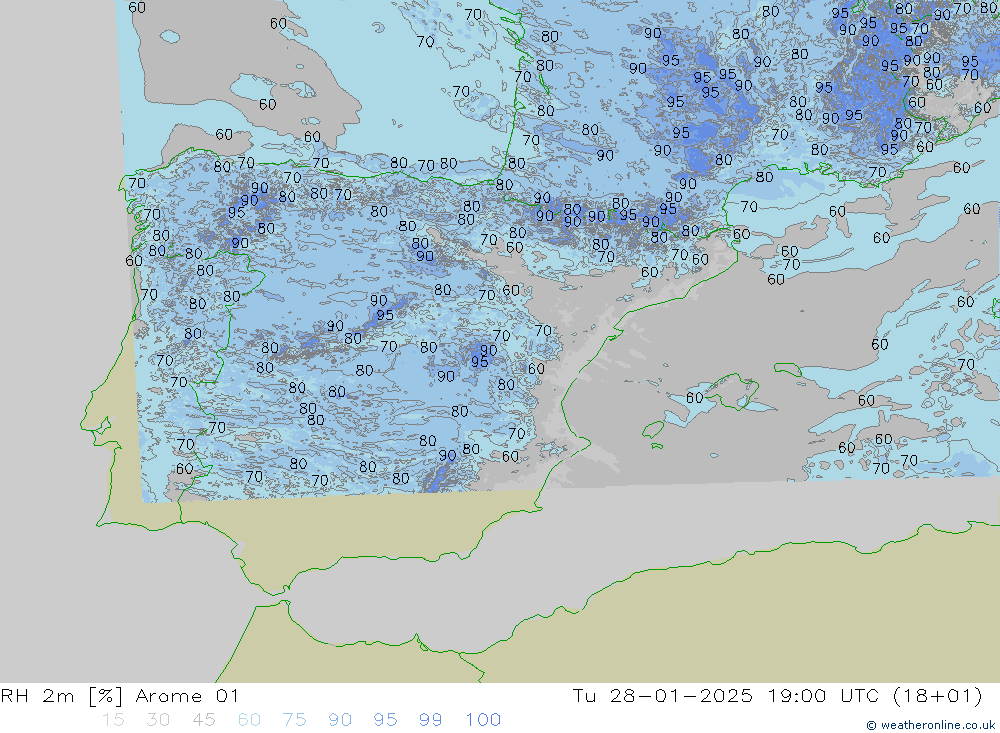1000x733 pixels.
Task: Click the 'RH 2m [%]' title text
Action: [x=61, y=695]
